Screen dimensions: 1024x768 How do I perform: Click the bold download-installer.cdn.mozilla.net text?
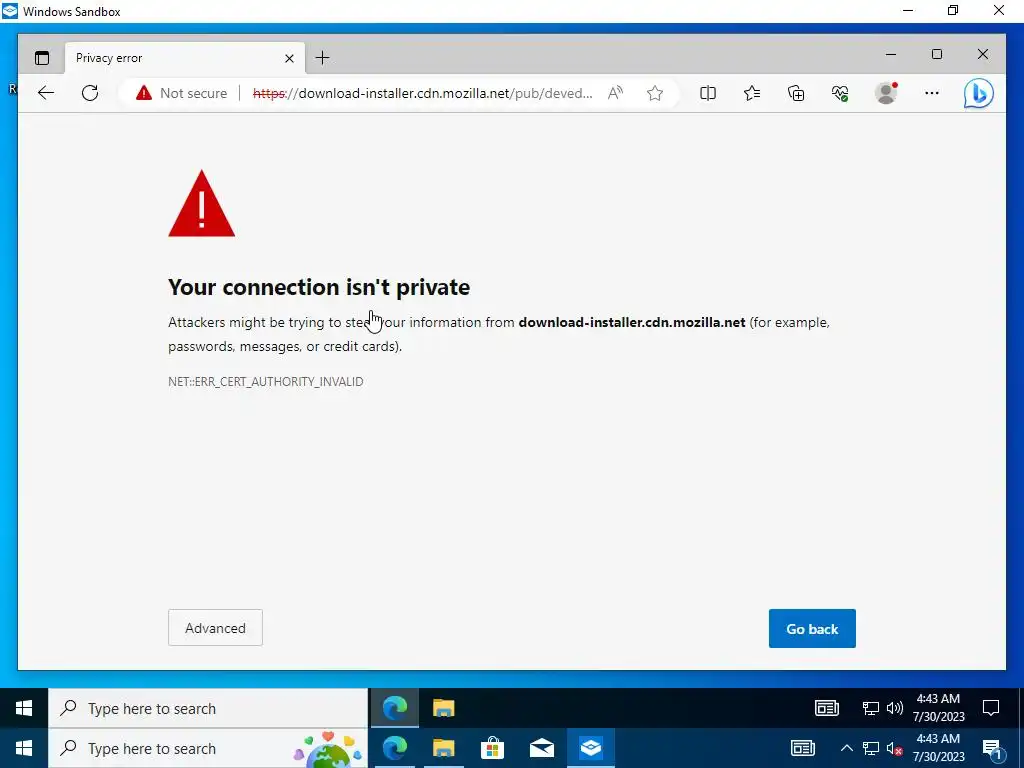click(x=632, y=322)
